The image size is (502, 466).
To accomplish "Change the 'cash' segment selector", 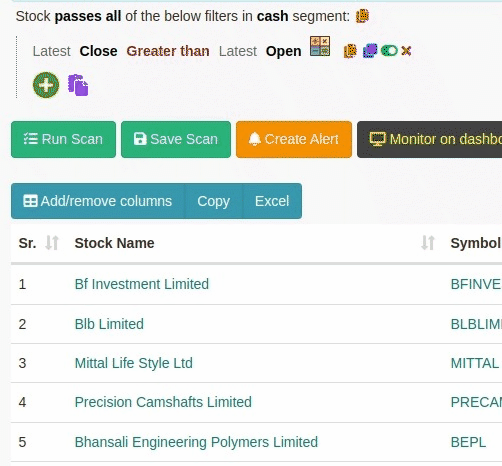I will (272, 16).
